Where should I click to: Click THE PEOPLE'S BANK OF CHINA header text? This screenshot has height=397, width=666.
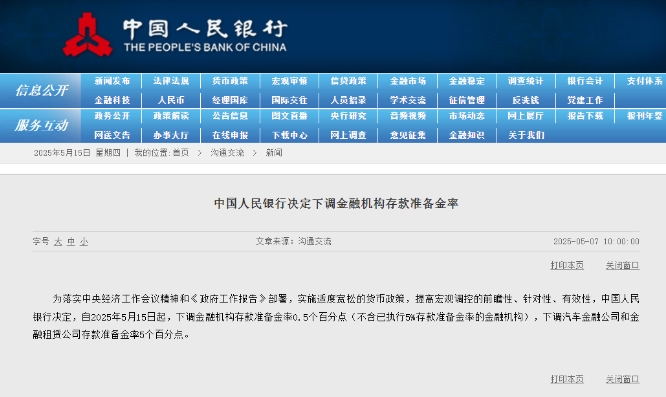pyautogui.click(x=205, y=47)
